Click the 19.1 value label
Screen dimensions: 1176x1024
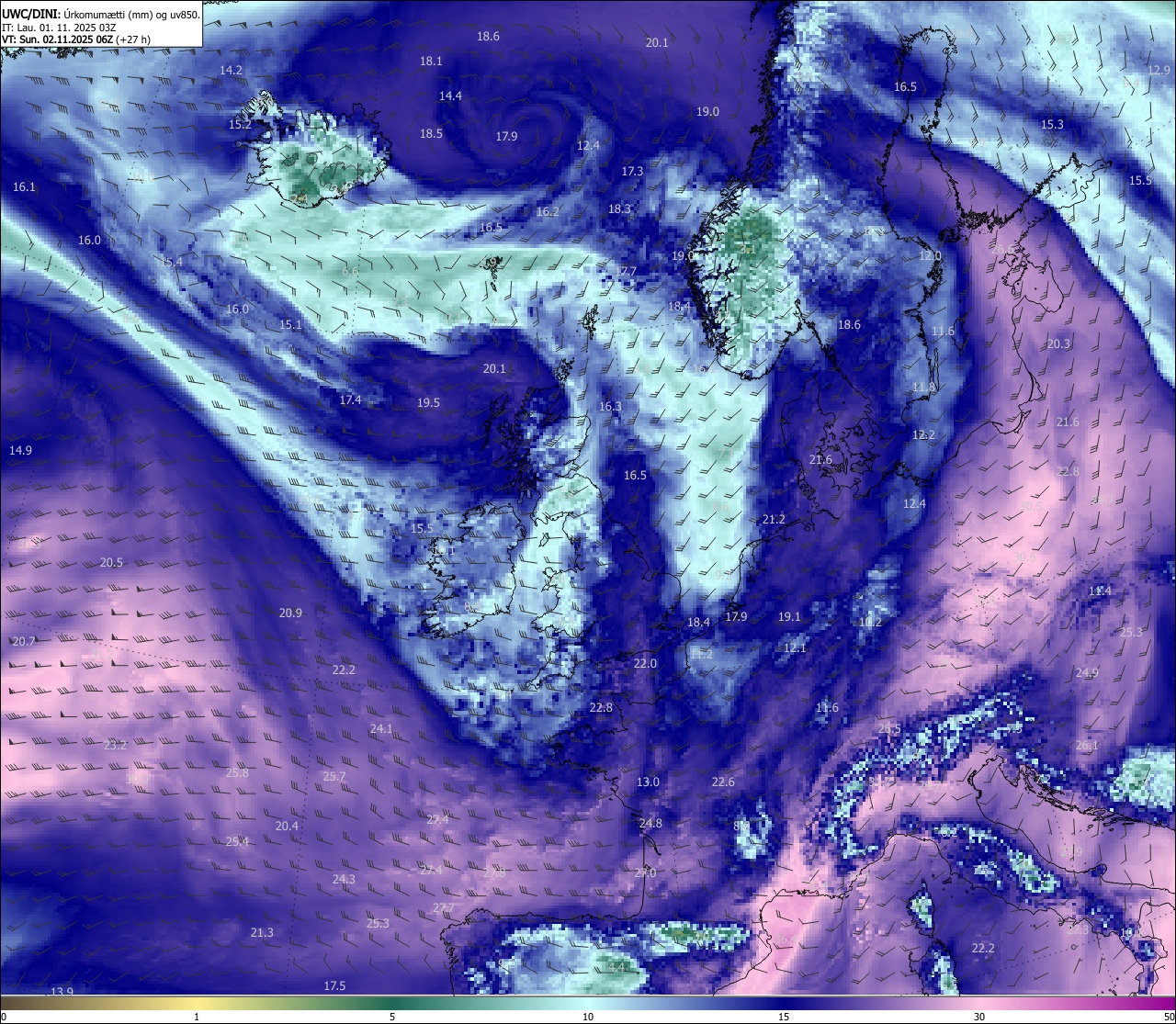(789, 616)
